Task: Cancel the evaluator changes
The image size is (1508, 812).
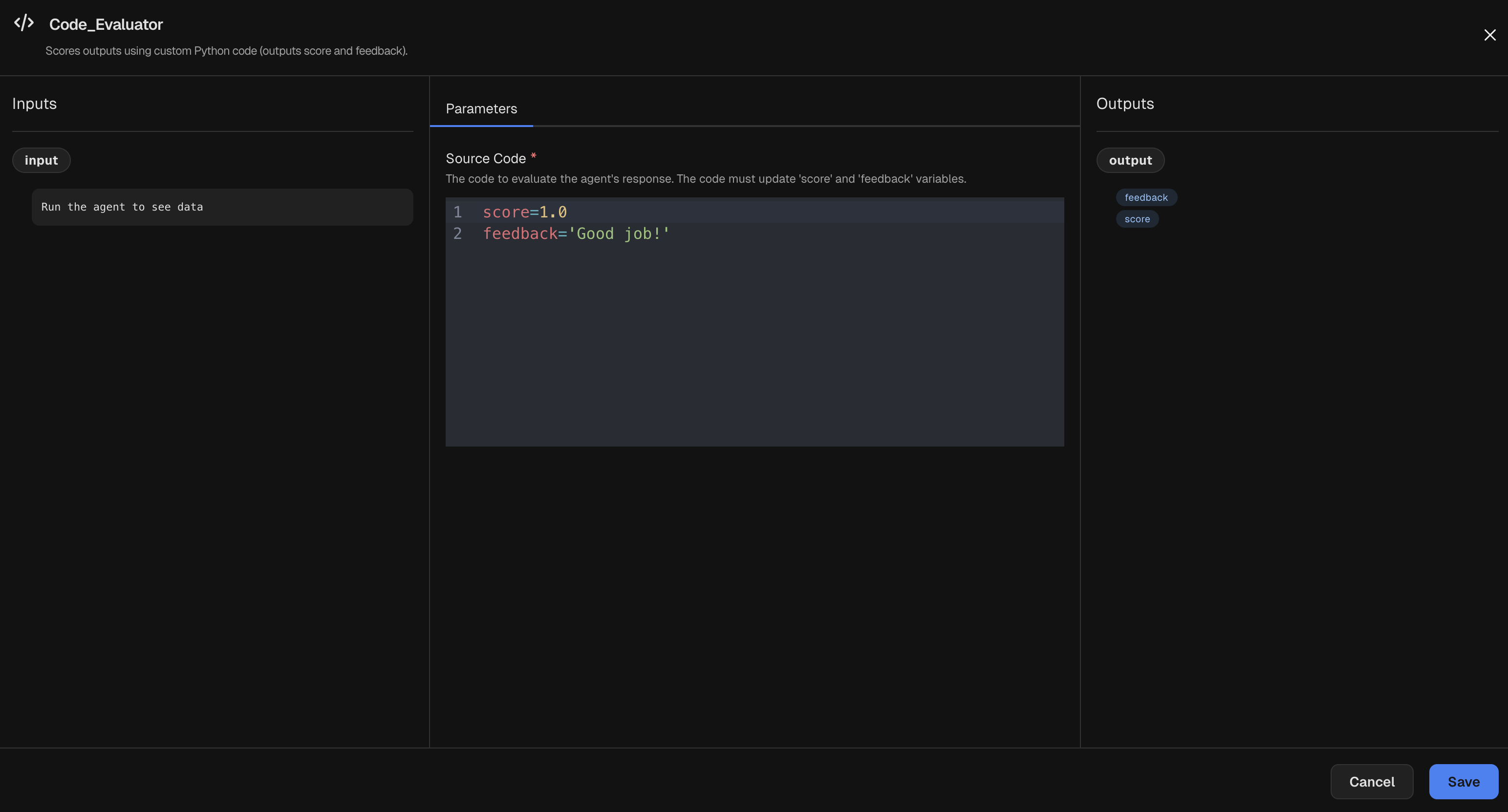Action: click(1372, 782)
